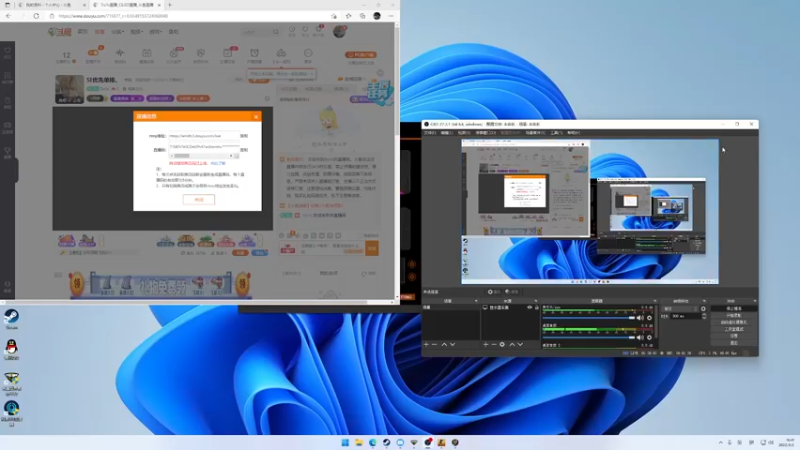Open source filters button above OBS docks
The image size is (800, 450).
[x=512, y=292]
